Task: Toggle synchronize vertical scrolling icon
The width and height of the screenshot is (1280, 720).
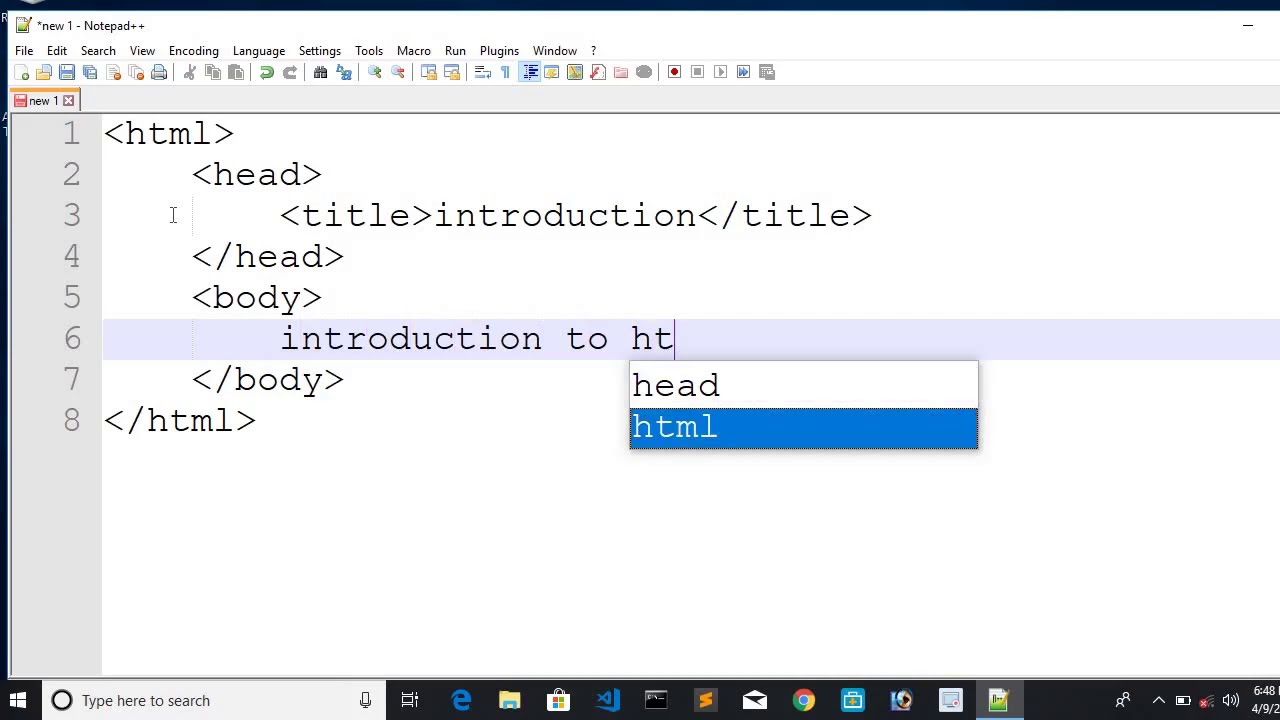Action: 429,72
